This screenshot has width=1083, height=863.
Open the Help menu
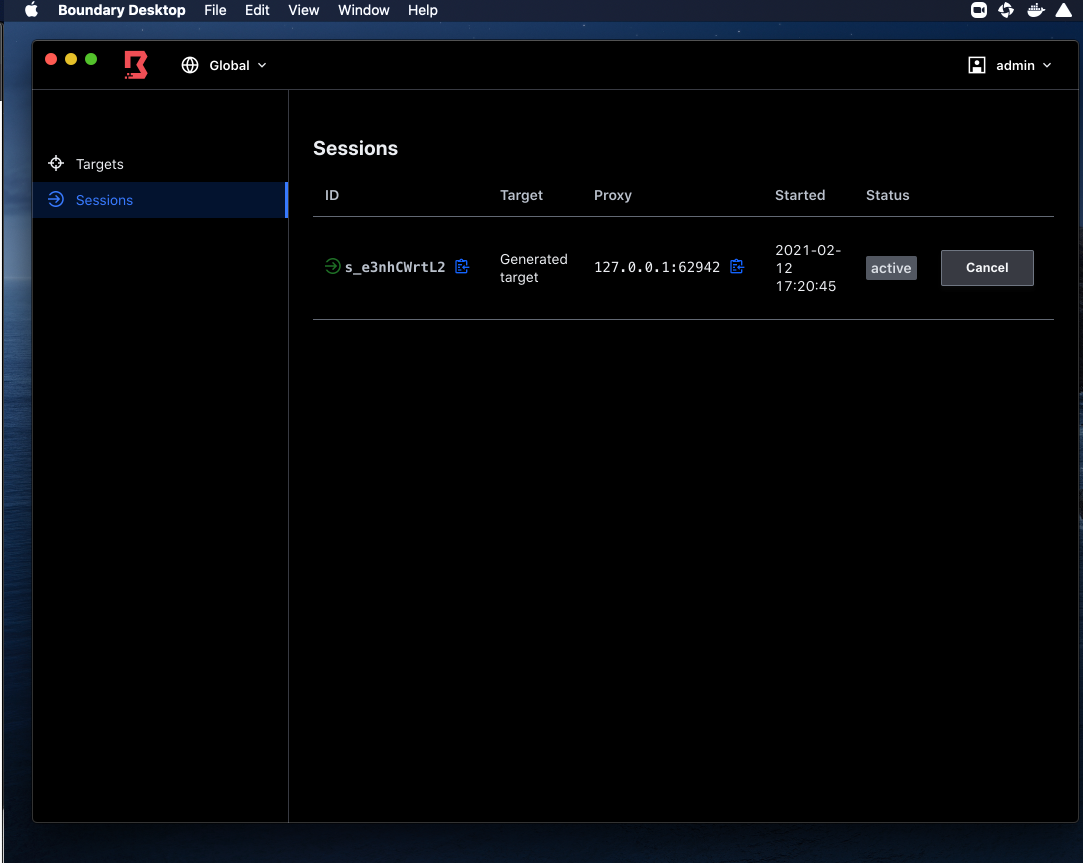tap(422, 10)
